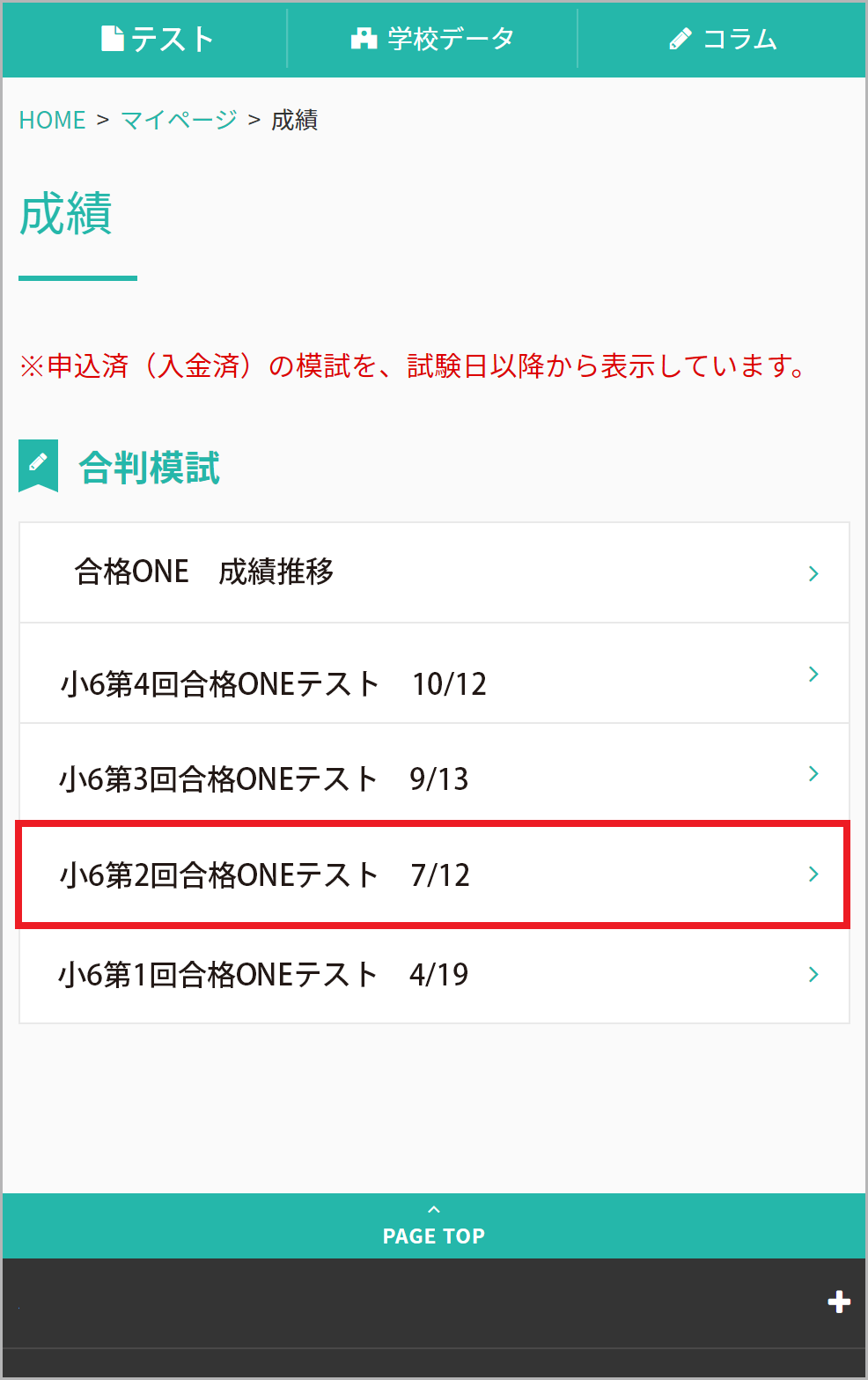Viewport: 868px width, 1380px height.
Task: Click the bookmark pencil icon by 合判模試
Action: [x=38, y=464]
